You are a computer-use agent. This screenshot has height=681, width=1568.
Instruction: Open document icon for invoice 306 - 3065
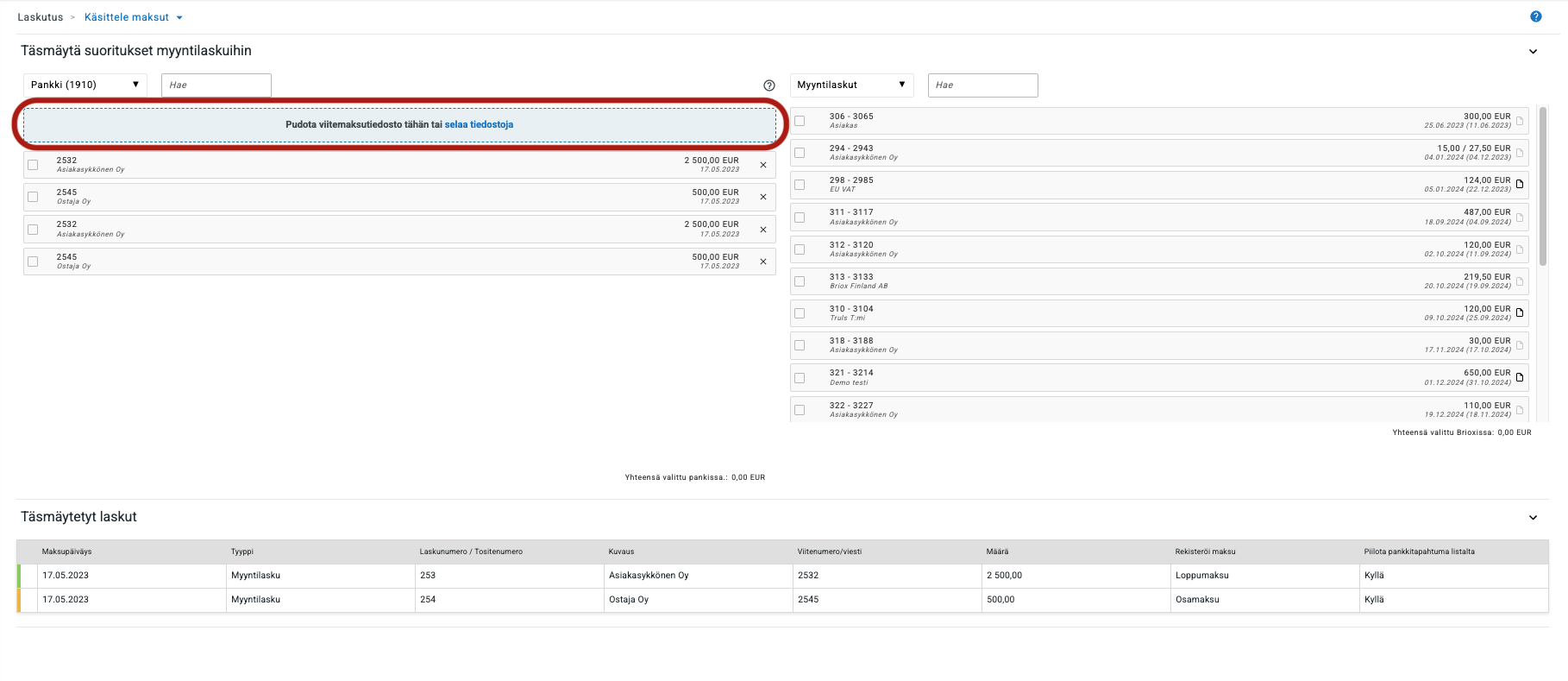[x=1520, y=121]
